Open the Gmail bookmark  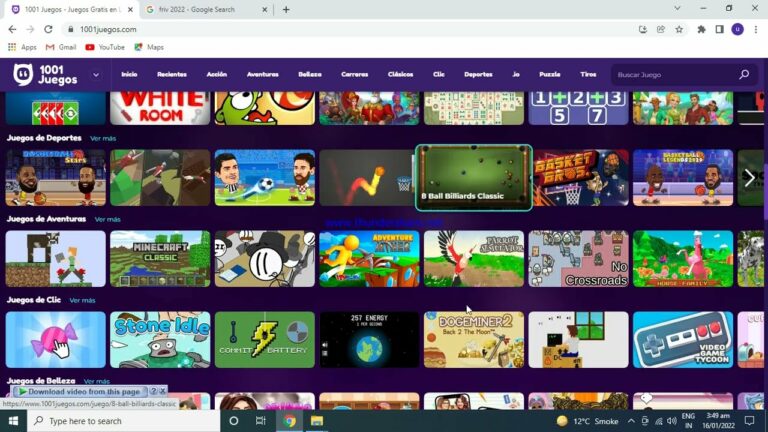[61, 47]
